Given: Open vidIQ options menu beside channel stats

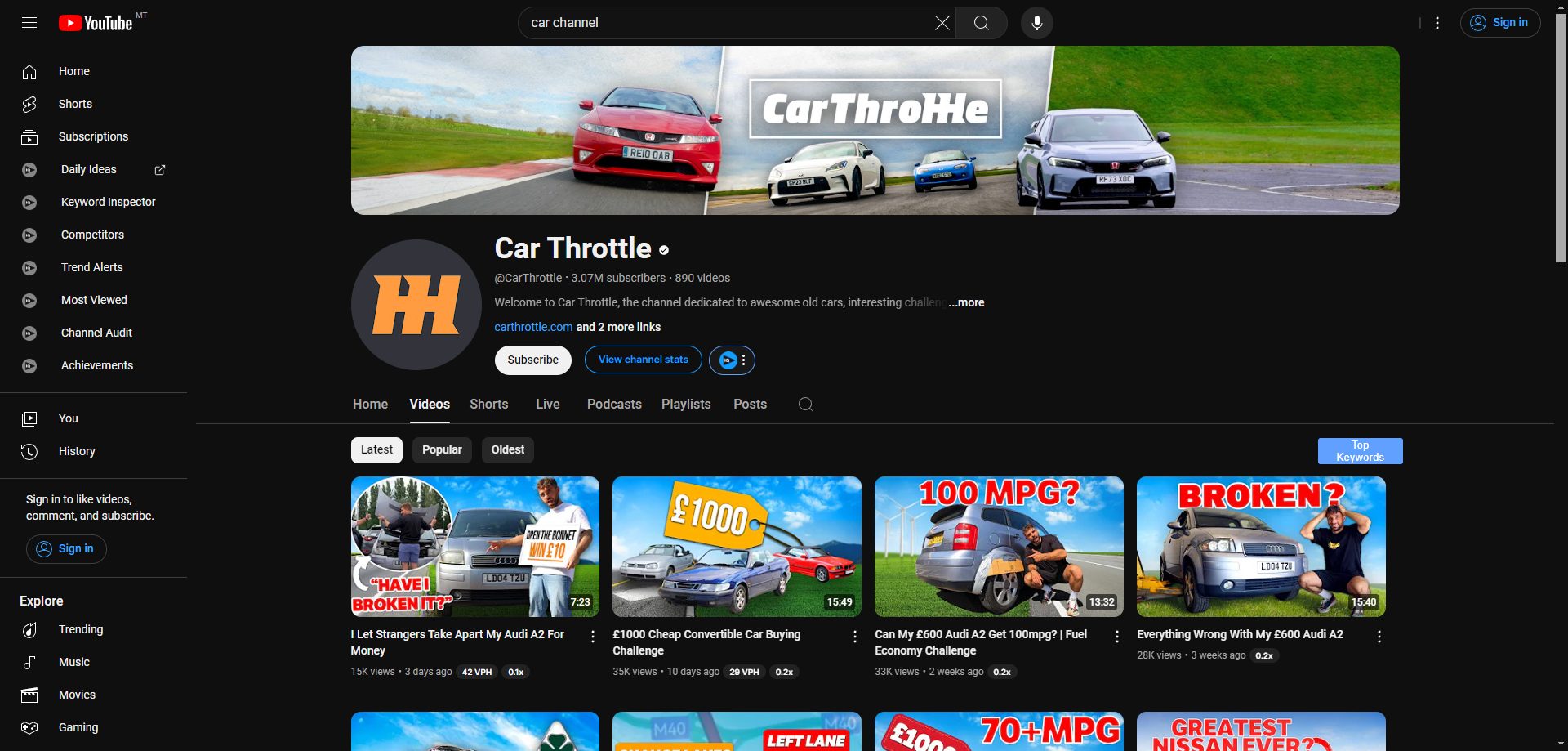Looking at the screenshot, I should coord(732,360).
